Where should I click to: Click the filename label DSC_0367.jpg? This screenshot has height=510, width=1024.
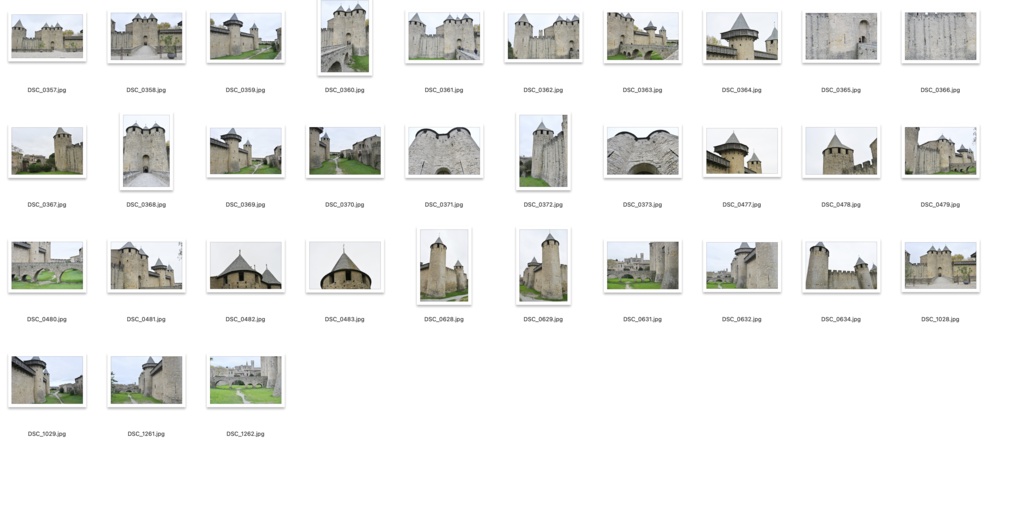[x=47, y=204]
